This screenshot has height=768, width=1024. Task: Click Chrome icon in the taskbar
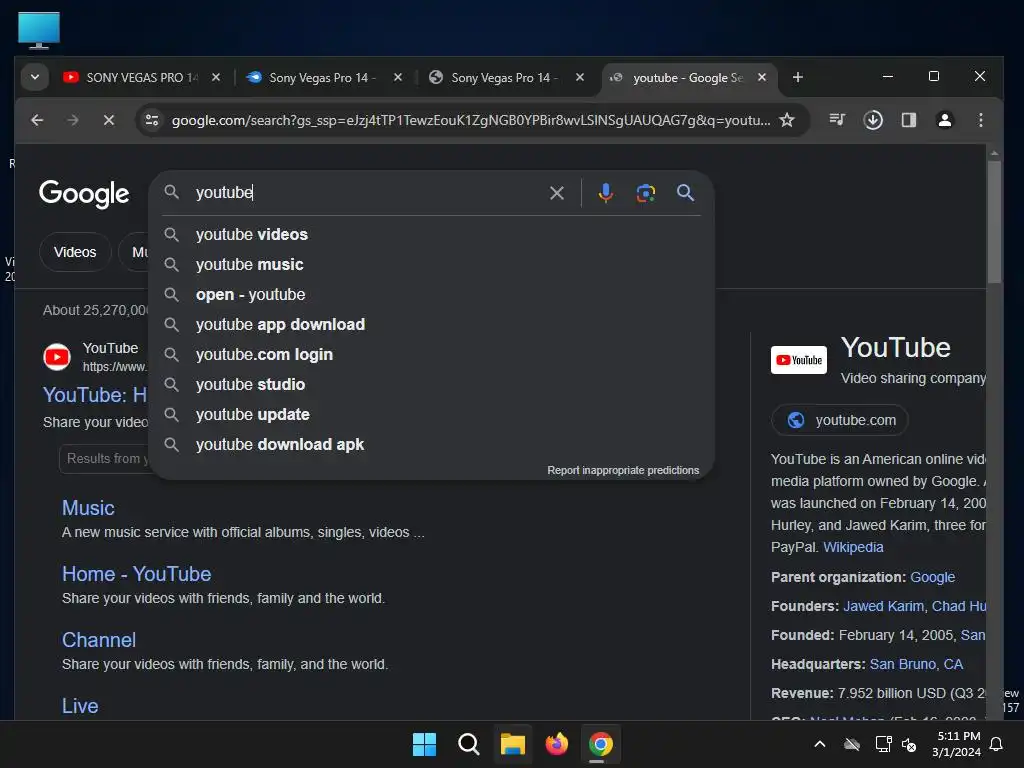point(601,744)
